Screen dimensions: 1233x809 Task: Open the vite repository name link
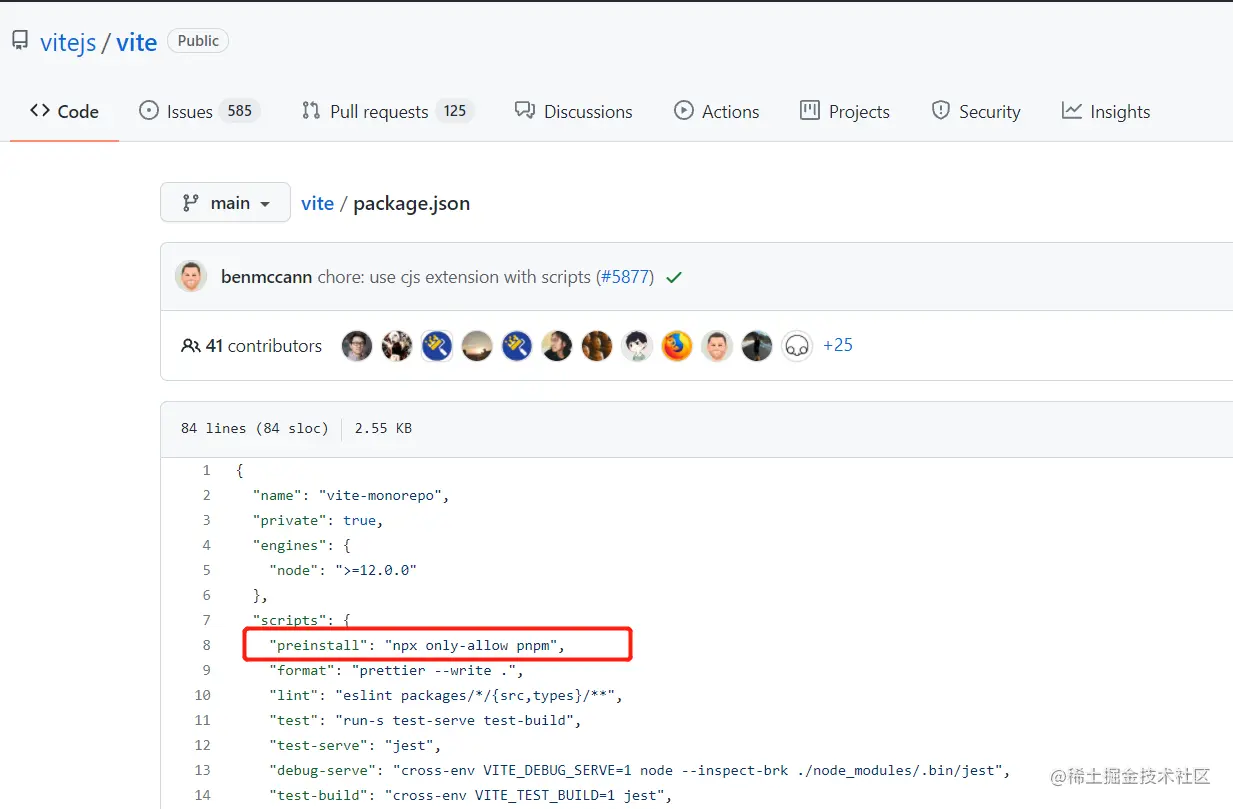137,42
